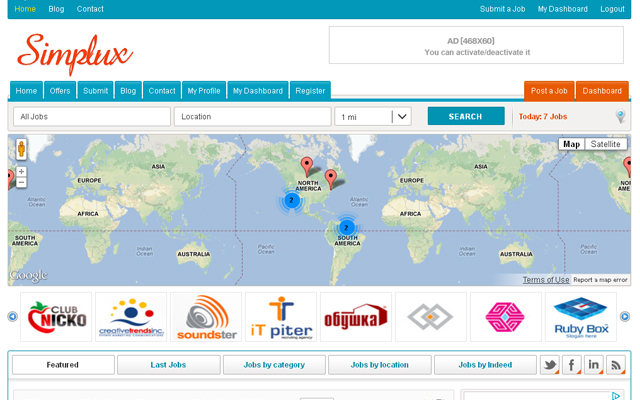Select the Jobs by Indeed tab
The width and height of the screenshot is (640, 400).
coord(485,365)
